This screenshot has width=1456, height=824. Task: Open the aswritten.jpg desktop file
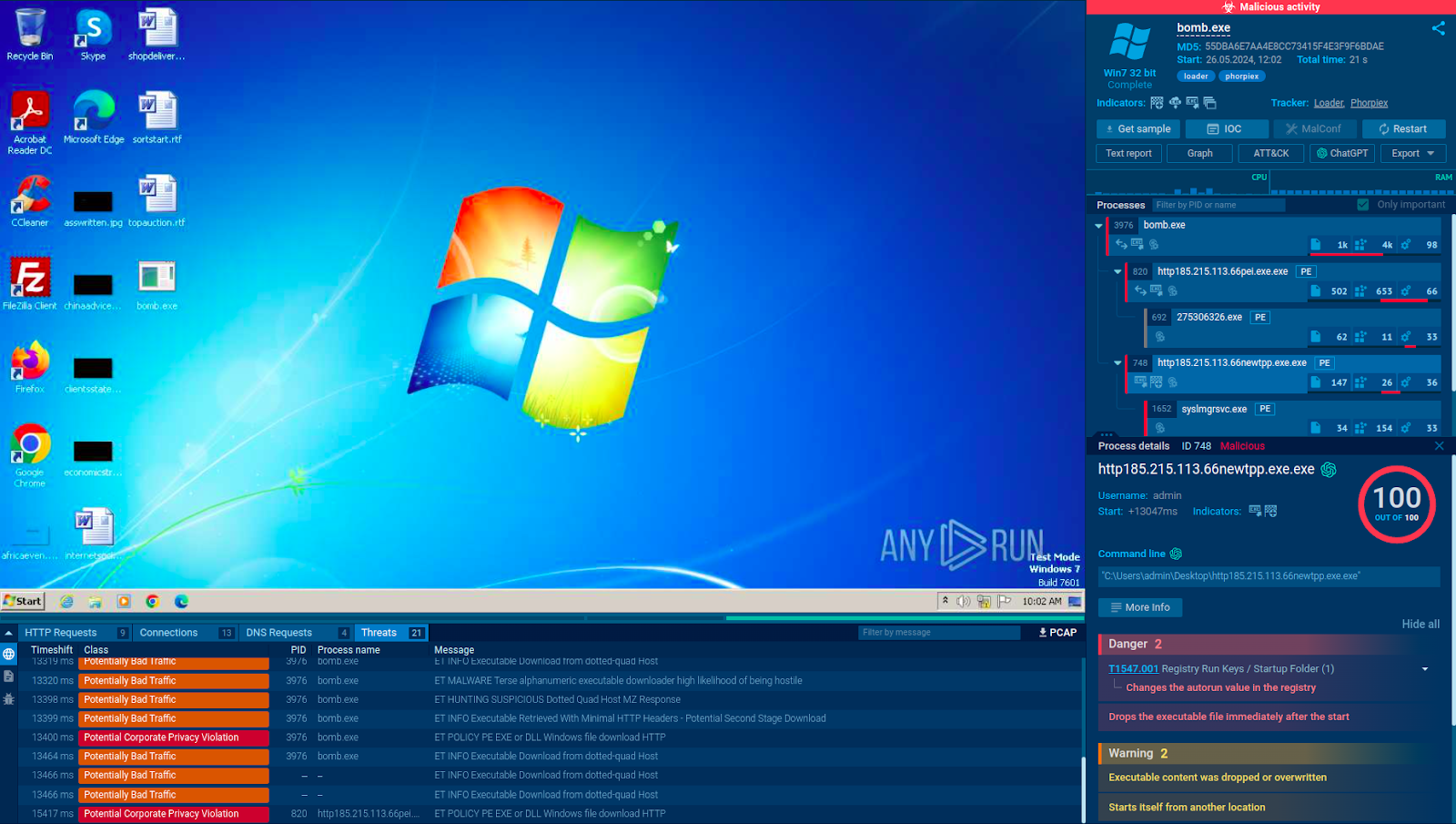click(x=93, y=208)
